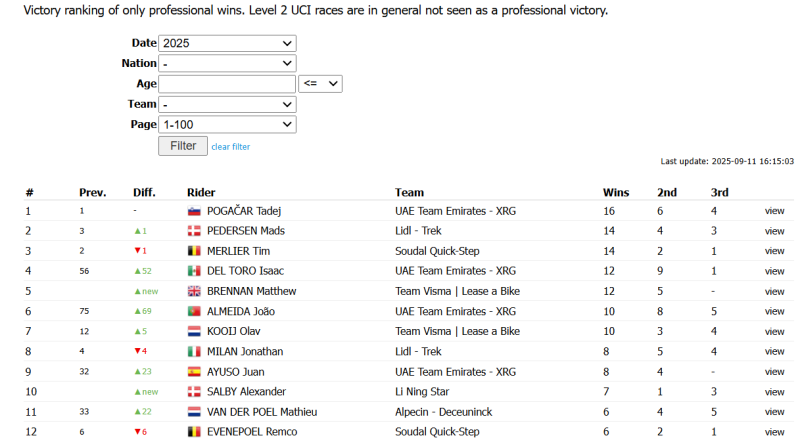The height and width of the screenshot is (440, 800).
Task: Click the clear filter link
Action: (x=231, y=147)
